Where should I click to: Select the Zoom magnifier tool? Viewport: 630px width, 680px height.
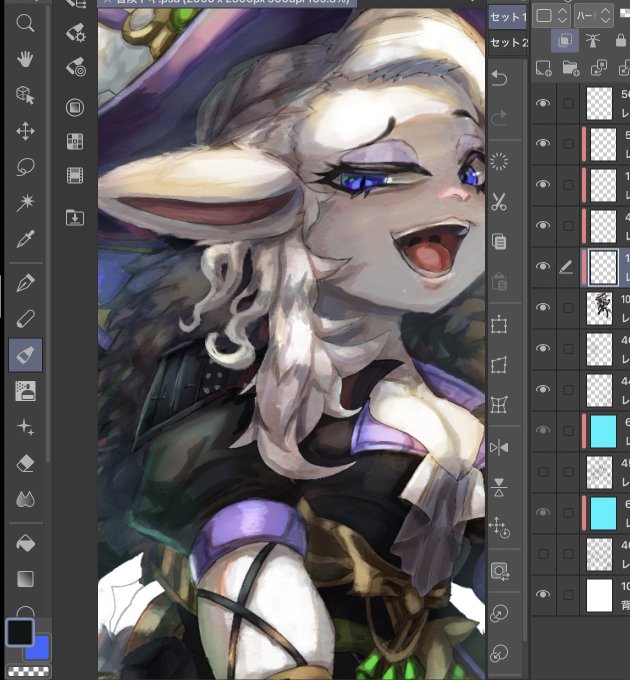pos(25,23)
